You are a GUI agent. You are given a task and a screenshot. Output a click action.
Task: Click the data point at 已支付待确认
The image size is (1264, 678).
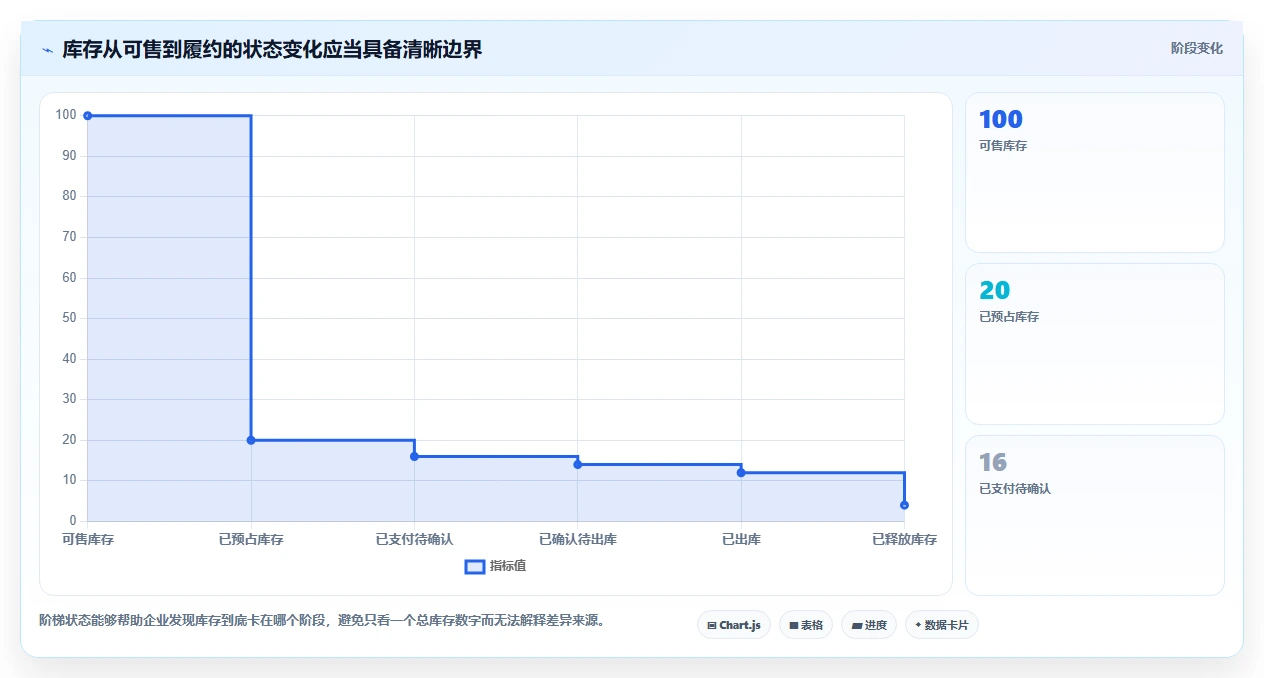(x=414, y=456)
